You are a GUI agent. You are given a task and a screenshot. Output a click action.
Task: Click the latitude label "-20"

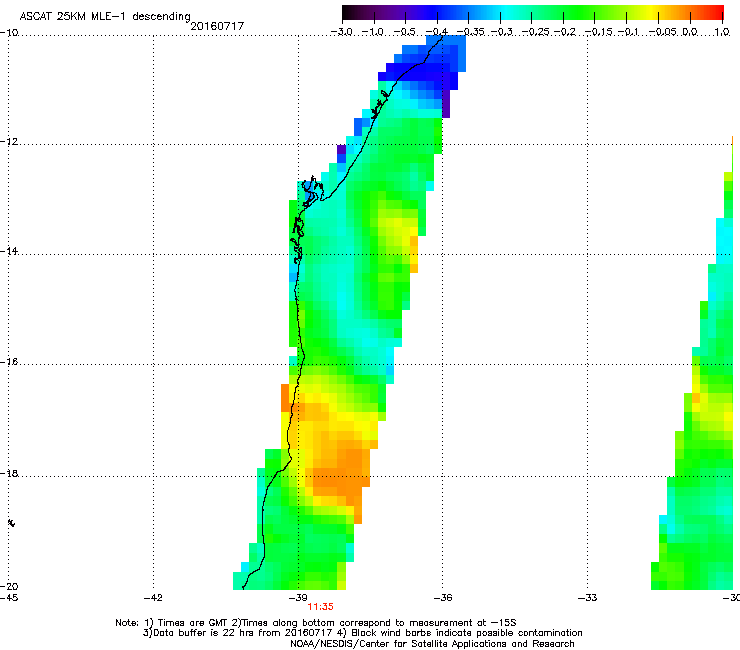point(9,586)
